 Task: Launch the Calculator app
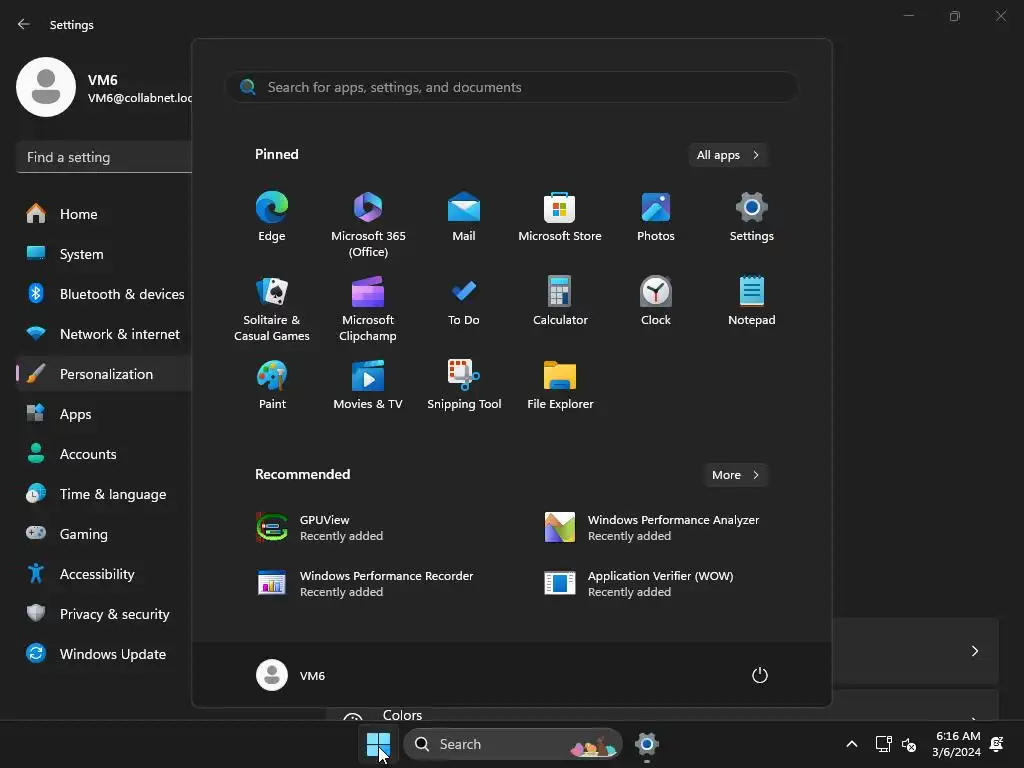click(x=560, y=301)
